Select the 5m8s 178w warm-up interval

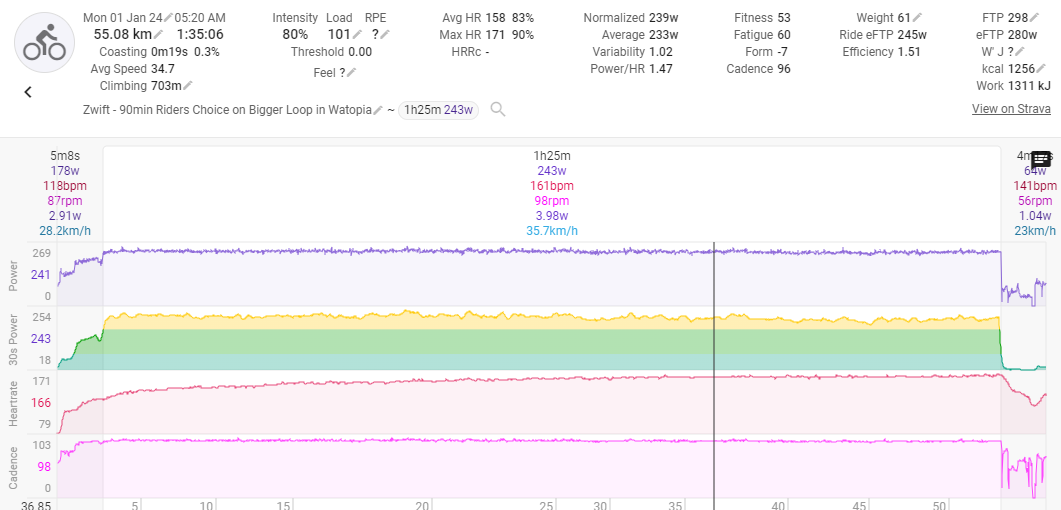pyautogui.click(x=65, y=193)
